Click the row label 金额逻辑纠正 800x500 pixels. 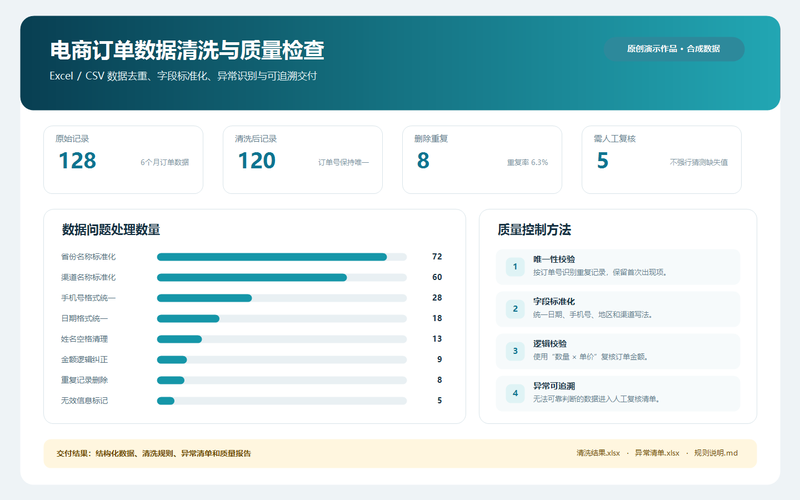click(x=84, y=360)
